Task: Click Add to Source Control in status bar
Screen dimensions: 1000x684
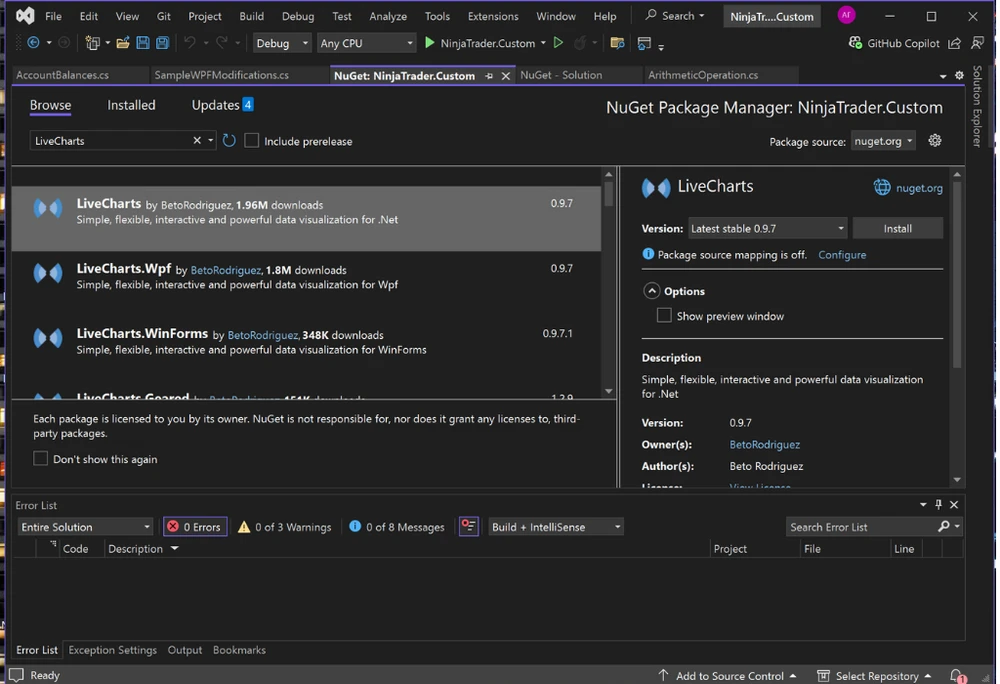Action: coord(728,675)
